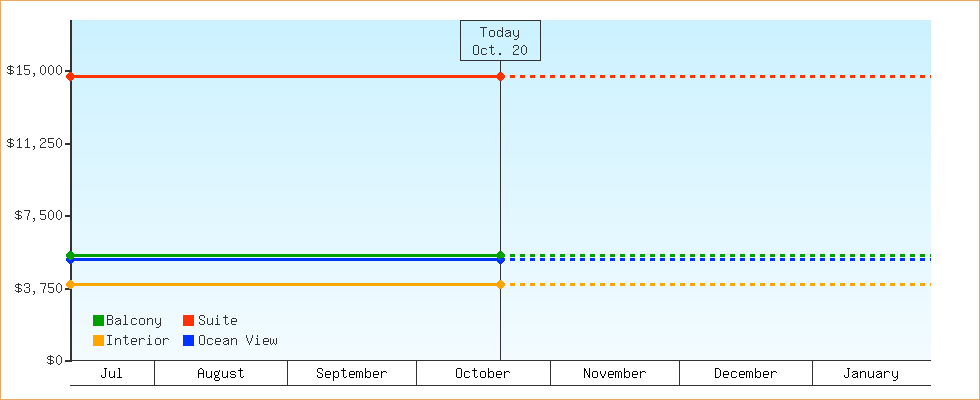Select the January month on timeline axis
The width and height of the screenshot is (980, 400).
pyautogui.click(x=871, y=374)
